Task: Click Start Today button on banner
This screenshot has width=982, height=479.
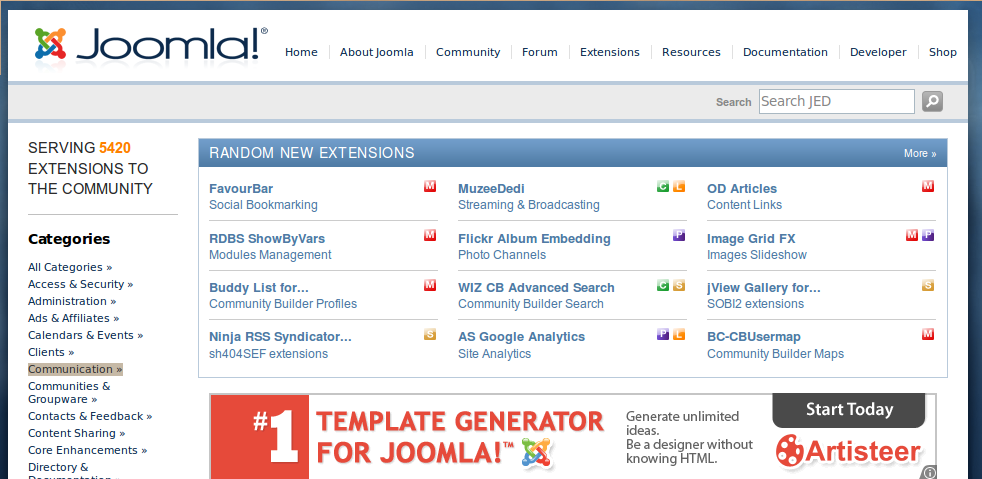Action: [x=849, y=409]
